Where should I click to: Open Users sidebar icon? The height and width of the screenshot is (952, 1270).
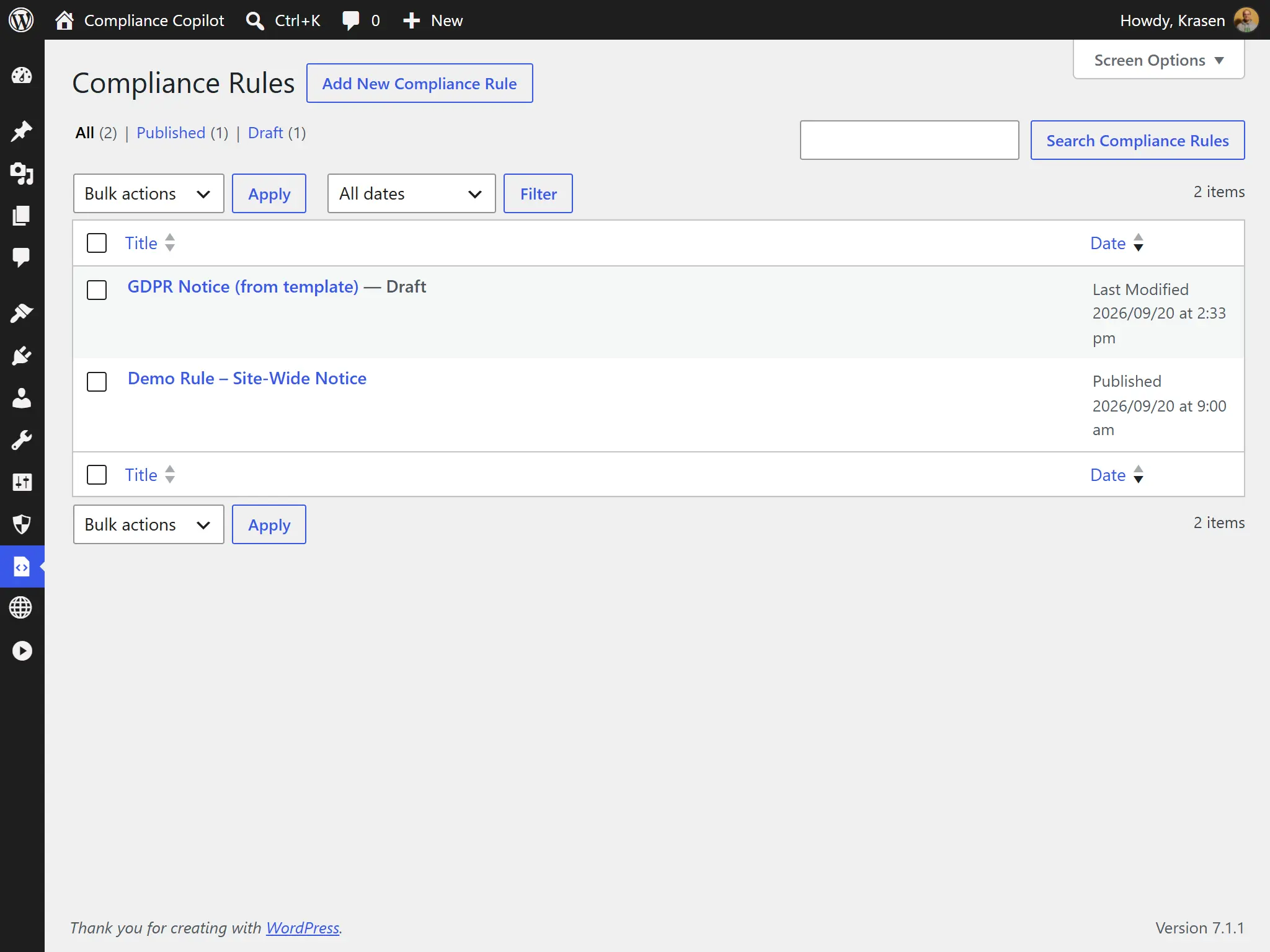pos(22,398)
